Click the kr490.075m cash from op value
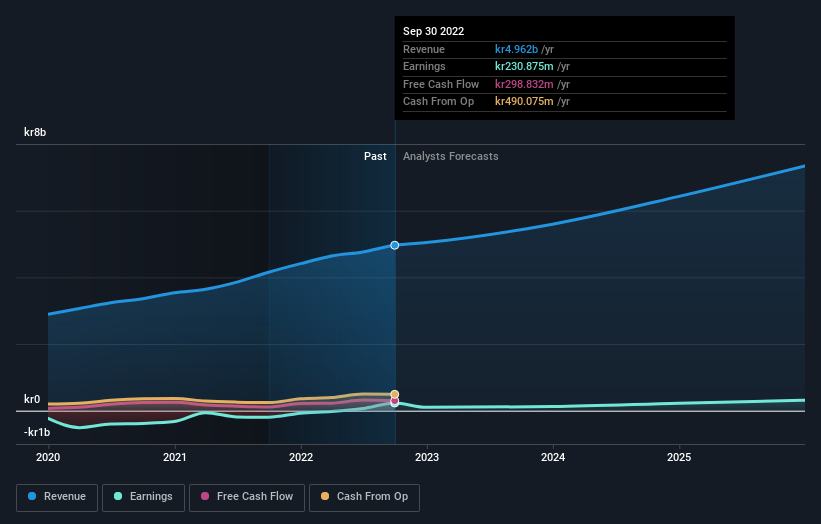 [x=524, y=102]
